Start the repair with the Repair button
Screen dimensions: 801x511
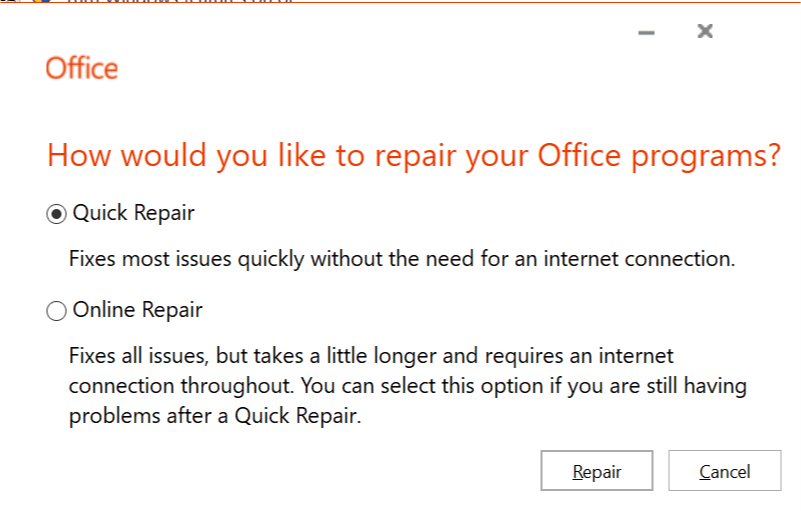597,471
